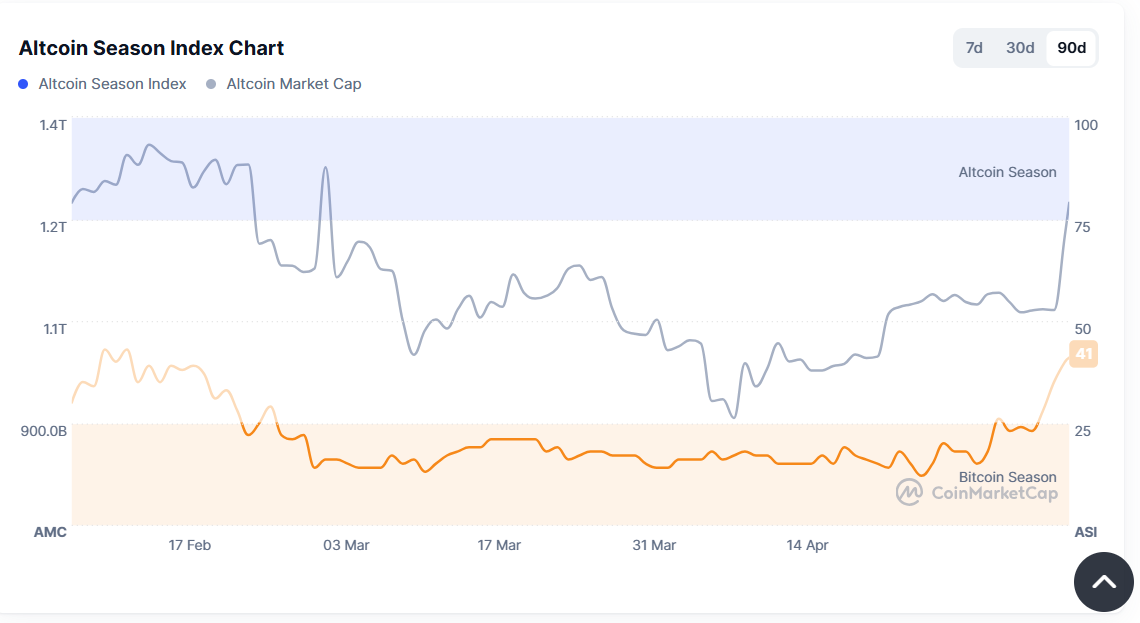Select the 30d time range tab
Image resolution: width=1140 pixels, height=623 pixels.
pos(1020,48)
